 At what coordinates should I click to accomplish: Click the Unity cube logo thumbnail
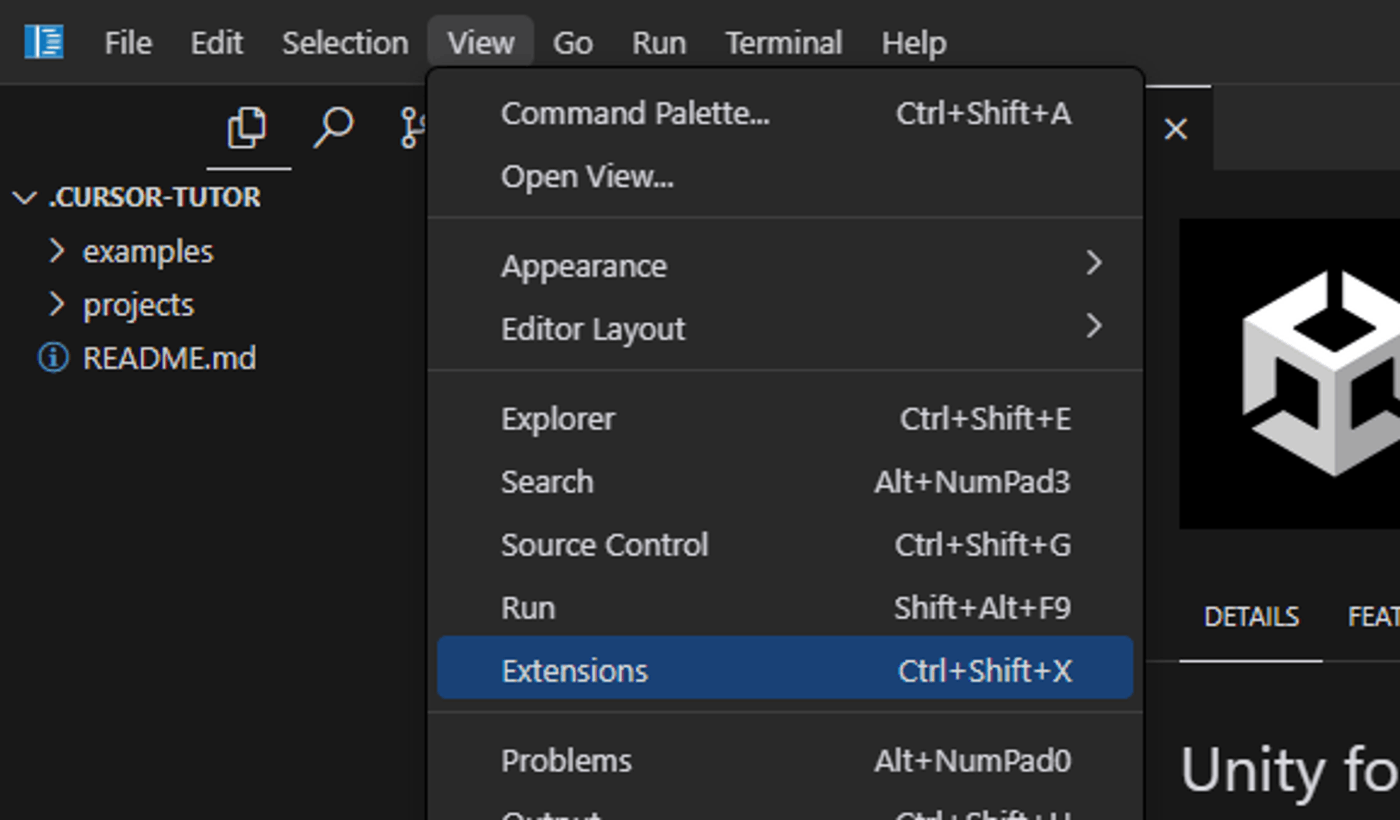[x=1290, y=373]
